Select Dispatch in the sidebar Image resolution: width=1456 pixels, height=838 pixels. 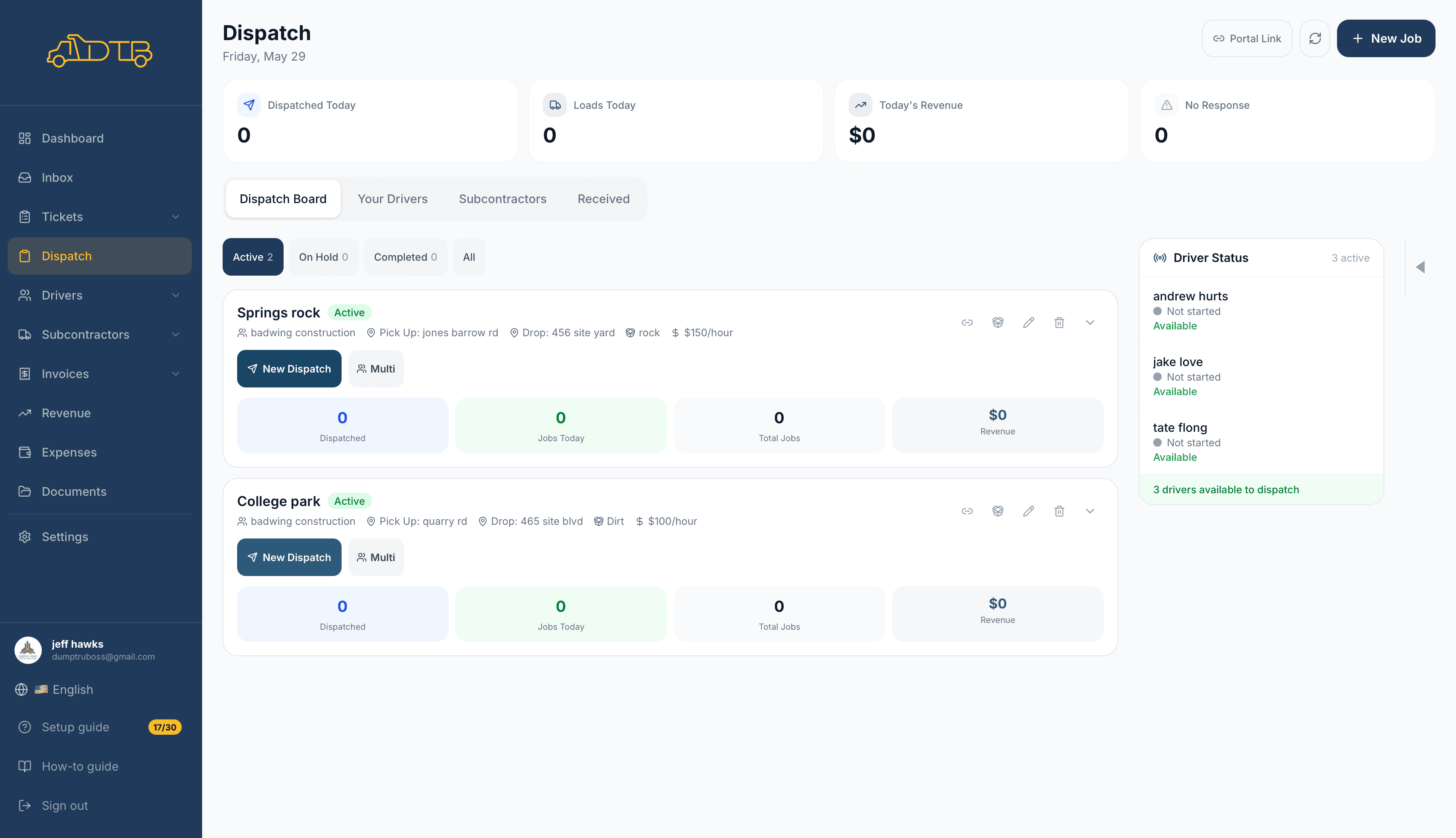pyautogui.click(x=99, y=256)
